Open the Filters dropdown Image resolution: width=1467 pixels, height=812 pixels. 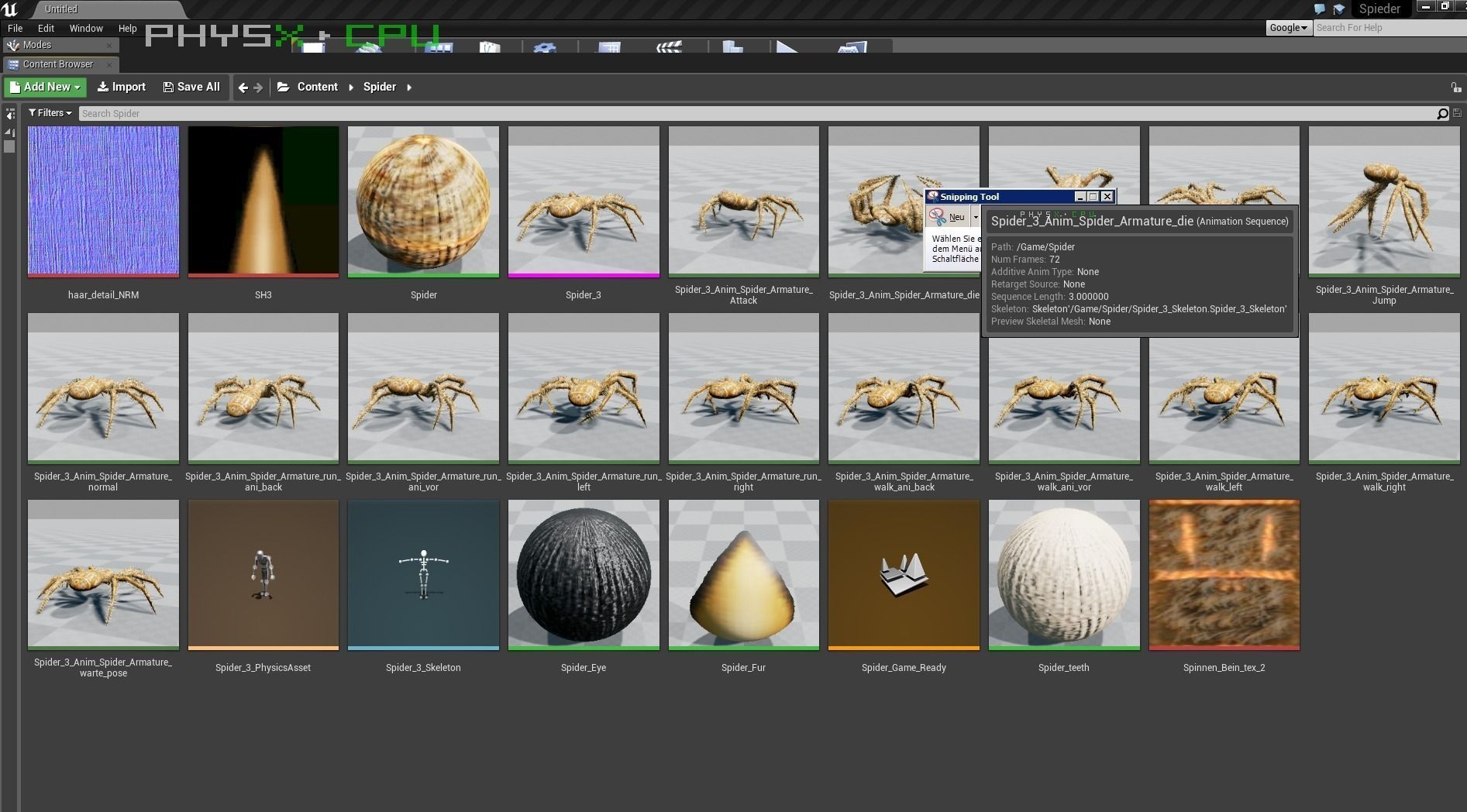click(x=50, y=113)
